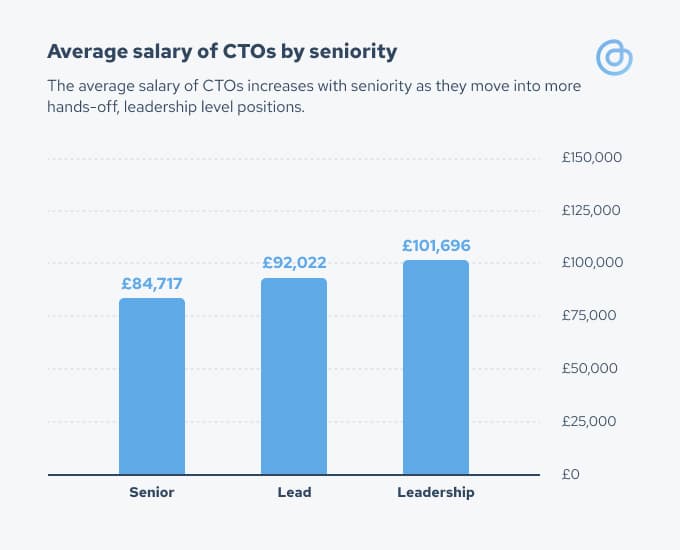Image resolution: width=680 pixels, height=550 pixels.
Task: Click the Lead axis label
Action: pos(294,492)
